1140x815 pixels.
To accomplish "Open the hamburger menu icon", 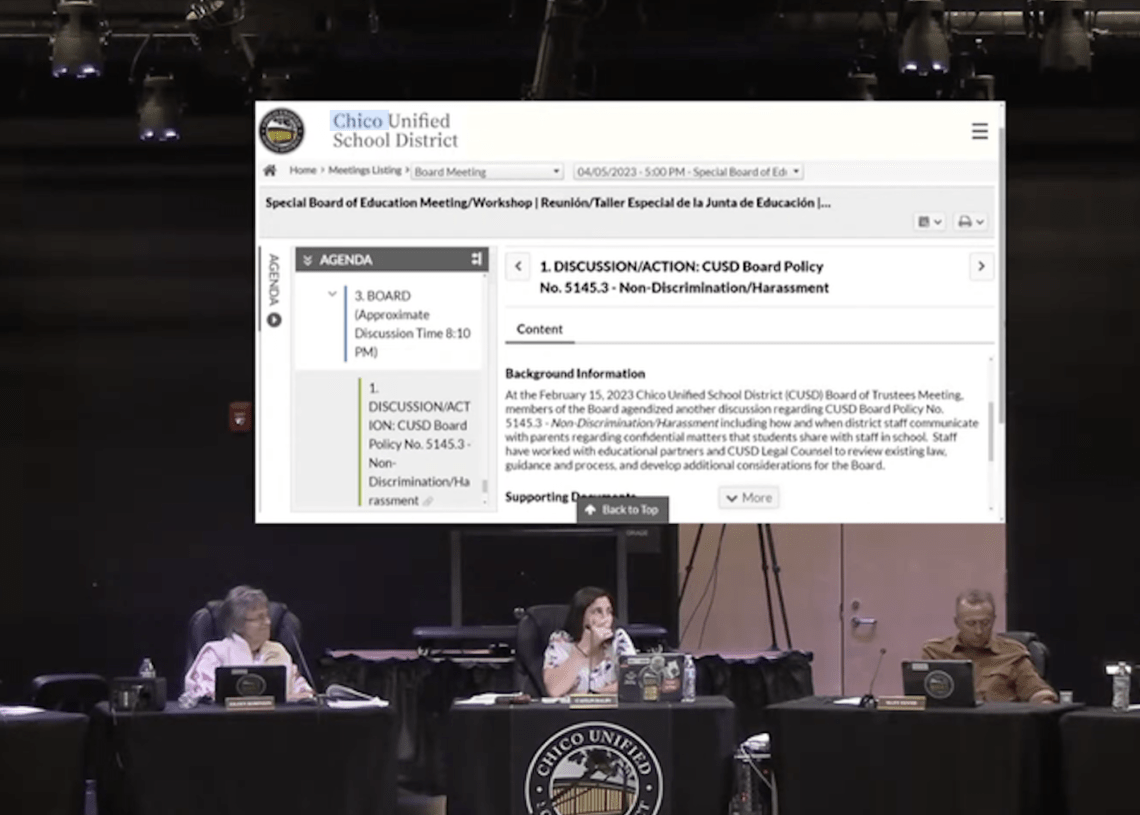I will 979,131.
